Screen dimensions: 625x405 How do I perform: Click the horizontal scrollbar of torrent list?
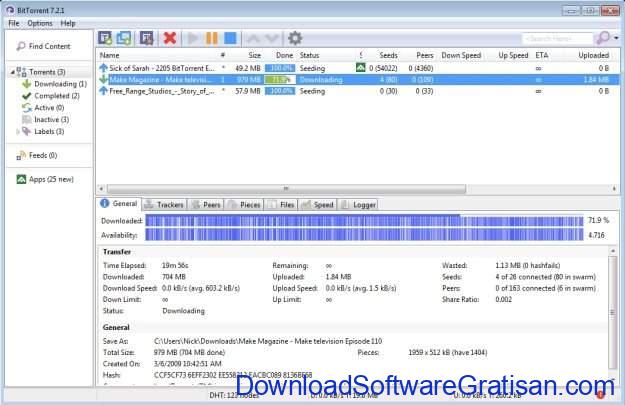click(286, 189)
